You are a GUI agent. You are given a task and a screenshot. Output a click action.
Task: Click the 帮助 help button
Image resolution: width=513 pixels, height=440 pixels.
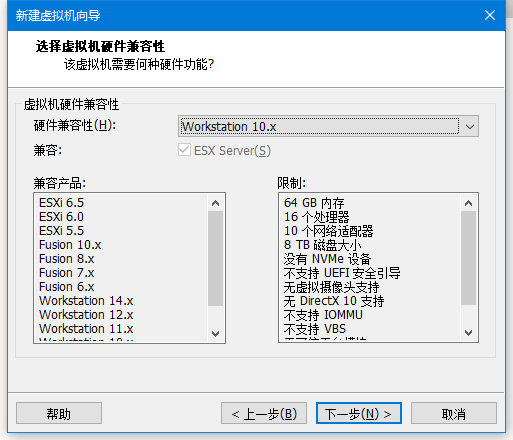(x=59, y=413)
